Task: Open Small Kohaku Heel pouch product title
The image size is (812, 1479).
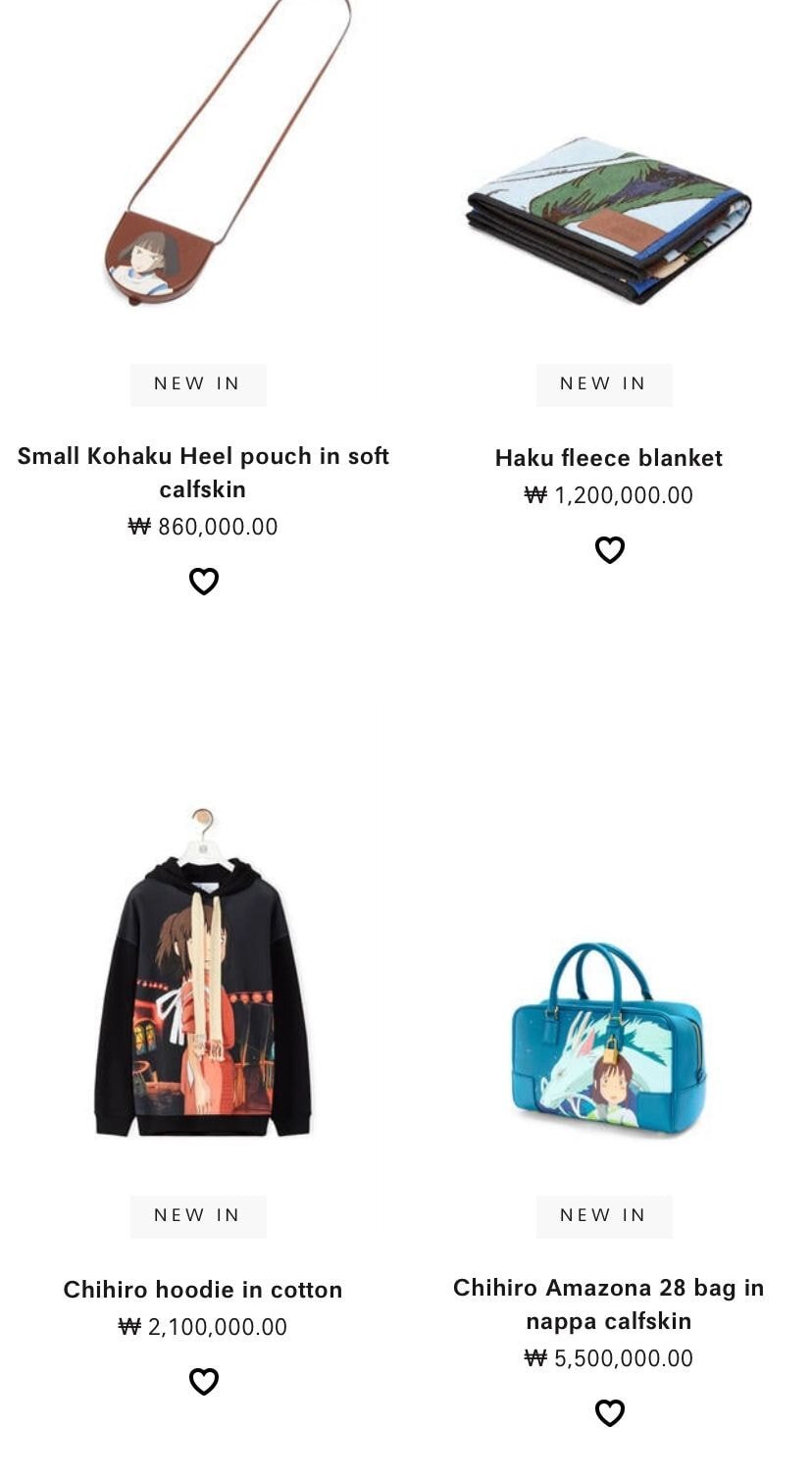Action: pos(203,473)
